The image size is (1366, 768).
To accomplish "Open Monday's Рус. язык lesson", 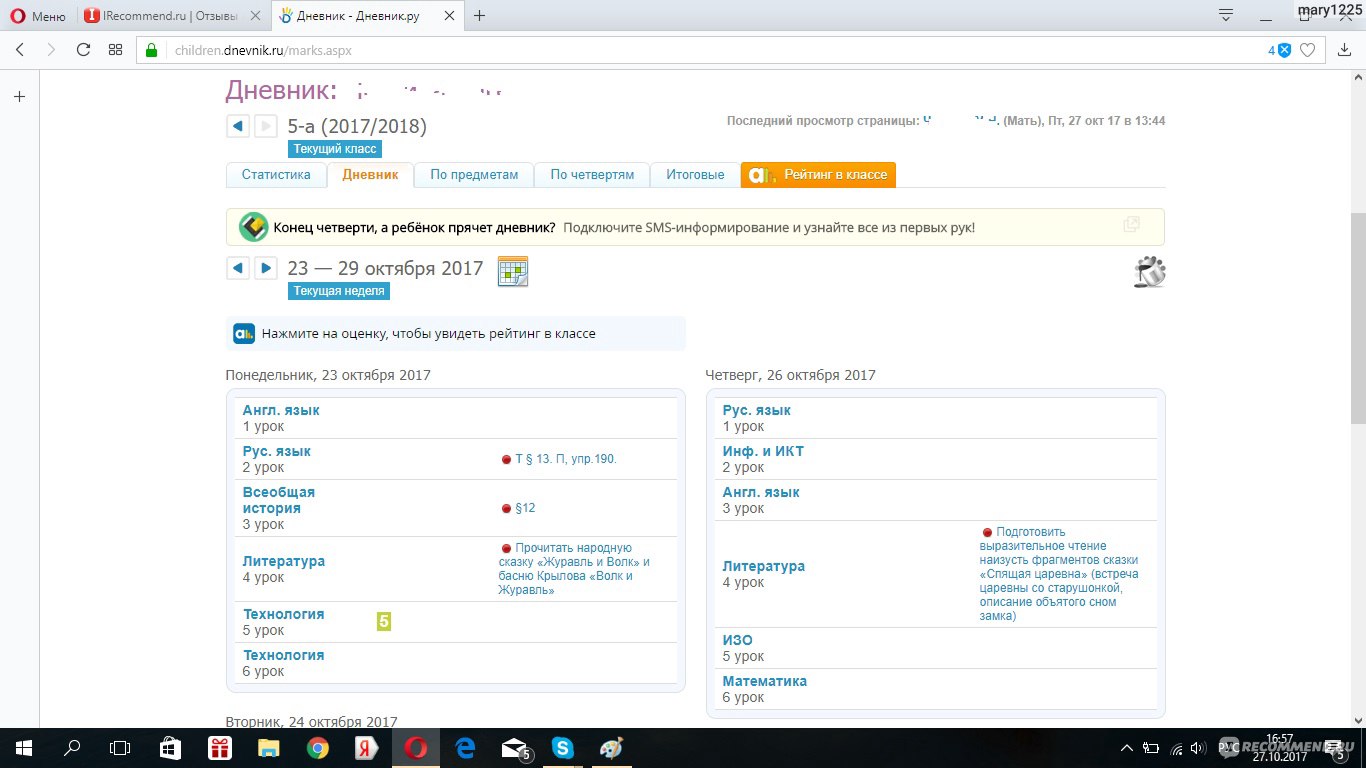I will [277, 451].
